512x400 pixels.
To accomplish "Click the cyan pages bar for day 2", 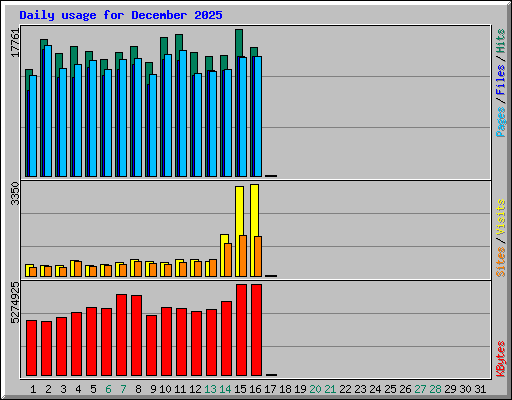I will 48,111.
